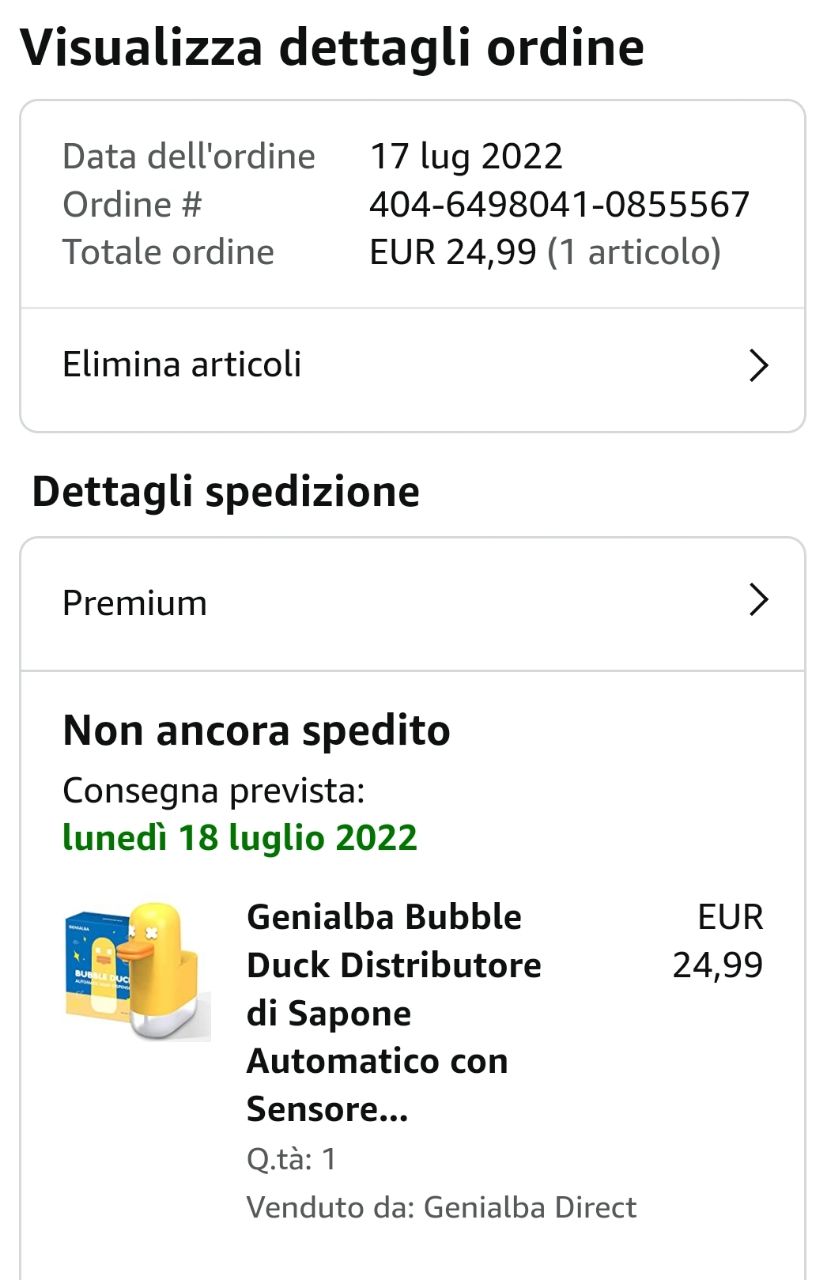Screen dimensions: 814x1280
Task: Tap the Non ancora spedito status heading
Action: pos(256,731)
